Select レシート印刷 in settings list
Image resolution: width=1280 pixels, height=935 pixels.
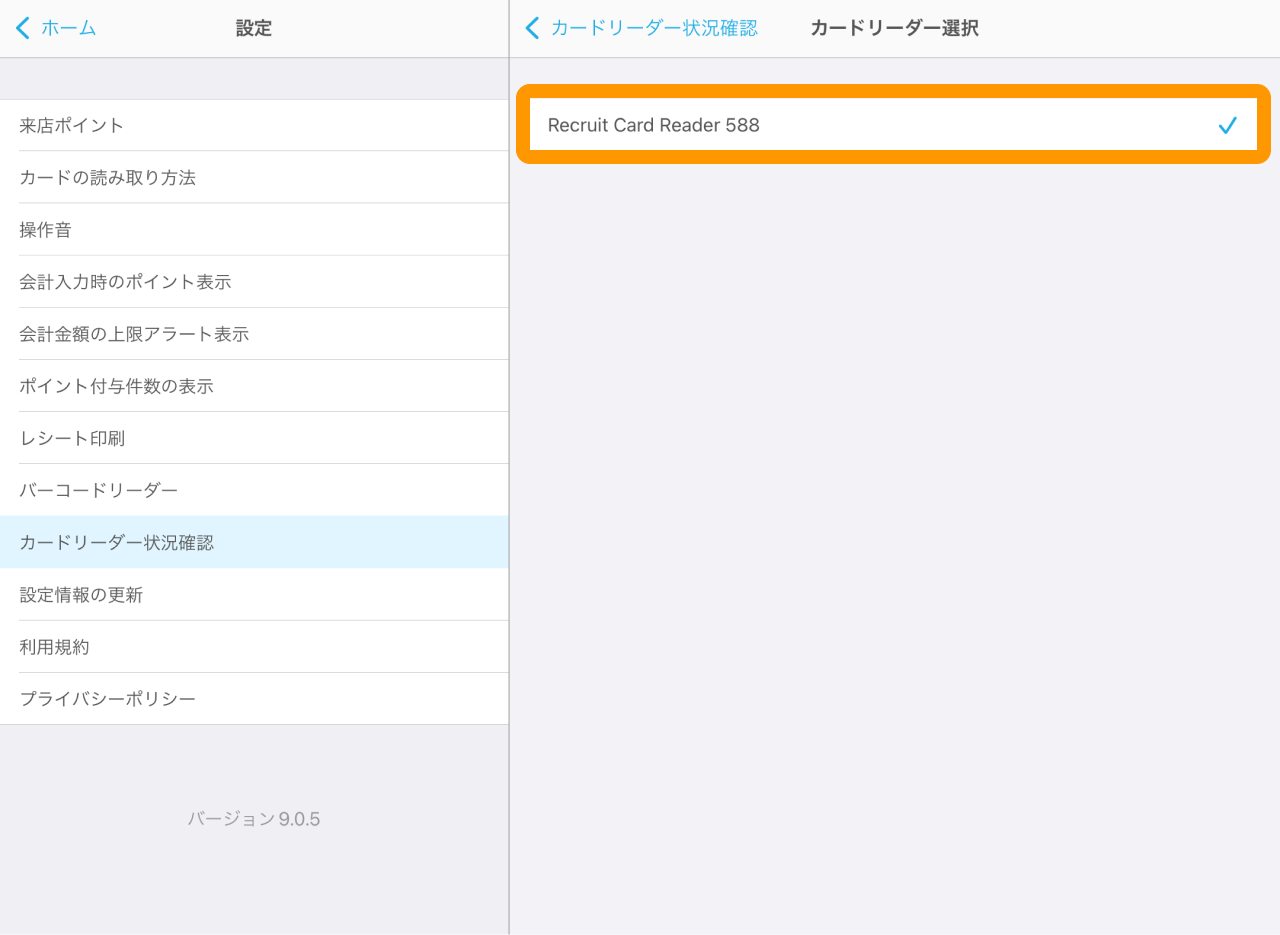tap(254, 437)
